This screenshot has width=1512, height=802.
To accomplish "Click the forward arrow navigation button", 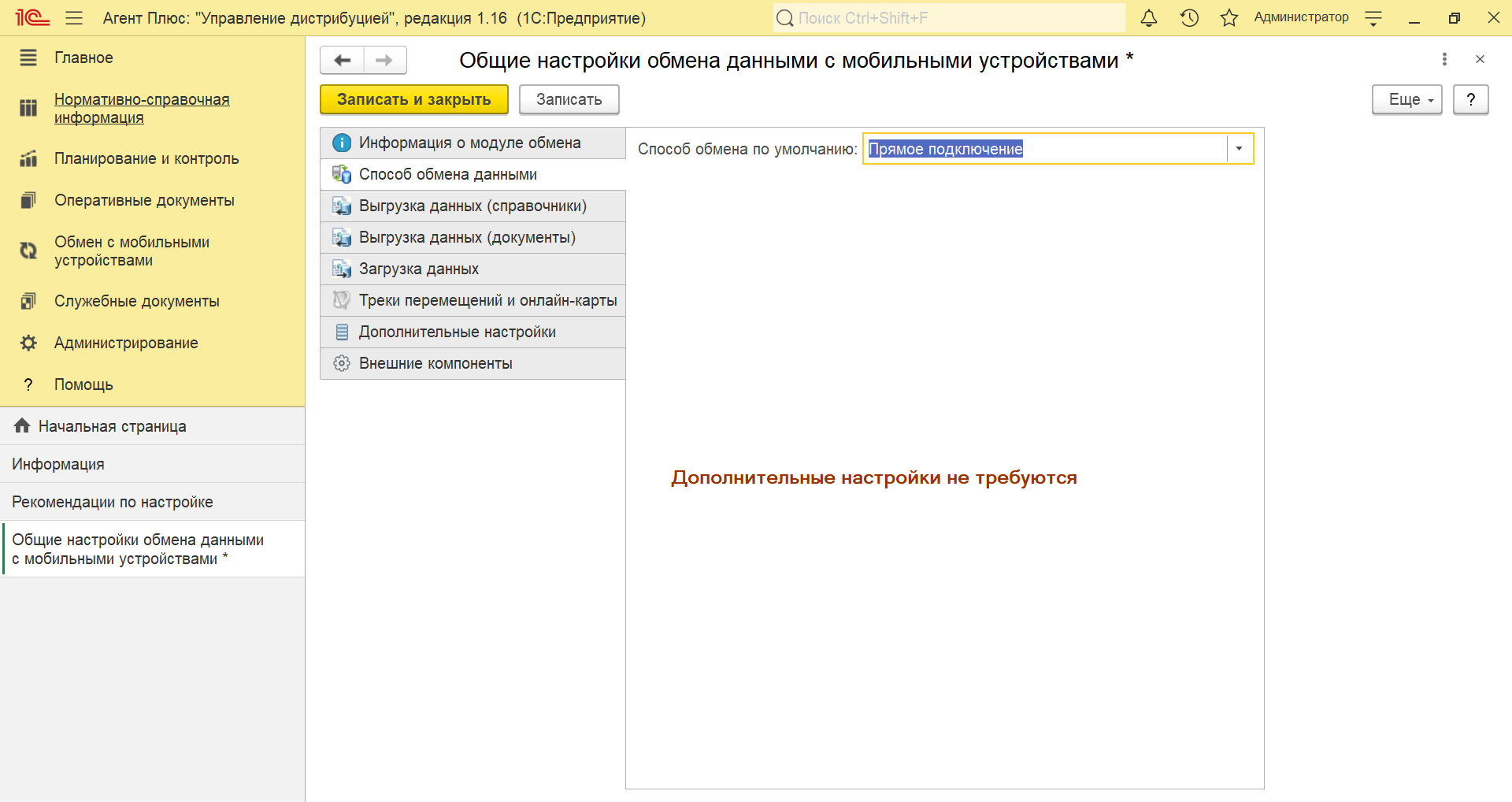I will tap(384, 60).
